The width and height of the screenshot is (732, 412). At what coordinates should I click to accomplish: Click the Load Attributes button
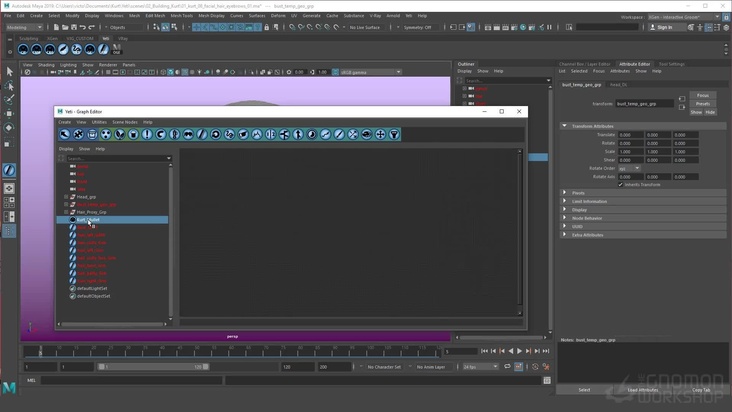click(642, 390)
